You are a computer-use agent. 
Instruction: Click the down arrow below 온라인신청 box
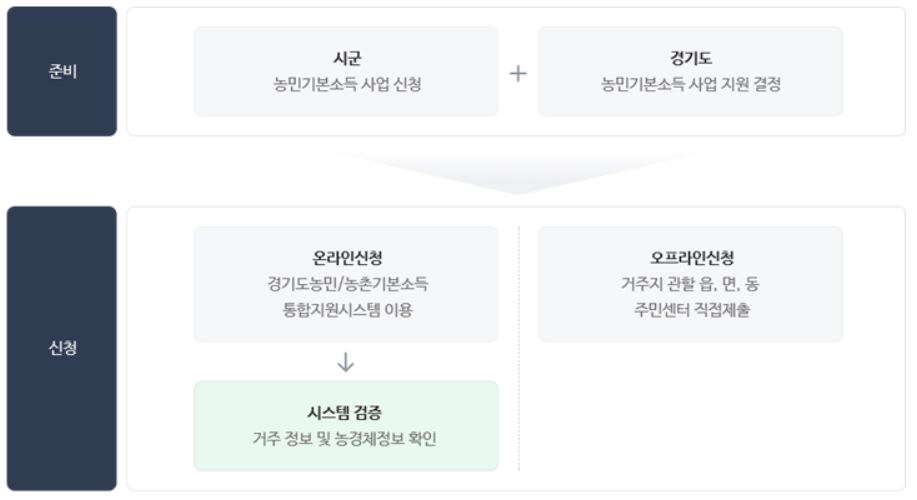point(346,362)
